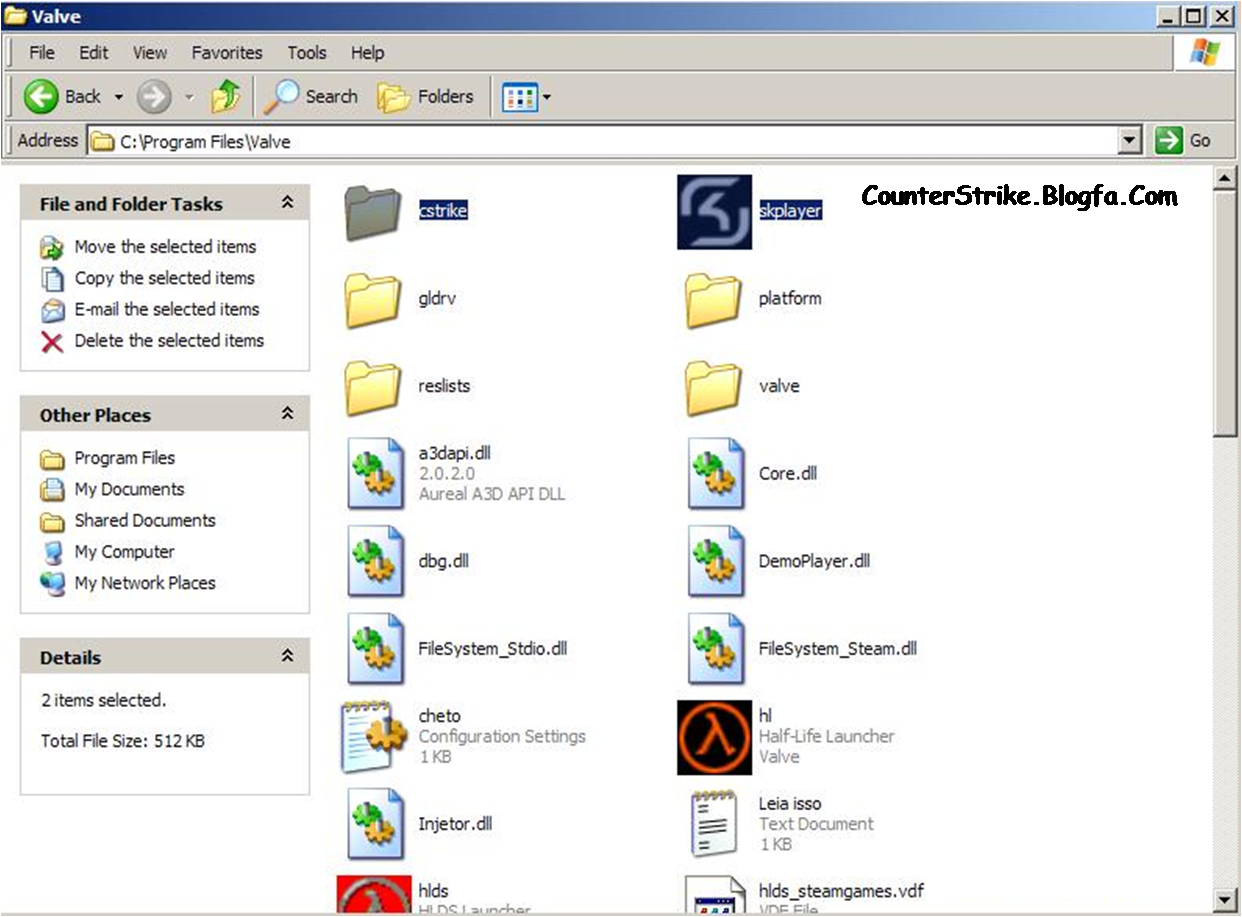This screenshot has width=1242, height=917.
Task: Select the DemoPlayer.dll file icon
Action: 716,561
